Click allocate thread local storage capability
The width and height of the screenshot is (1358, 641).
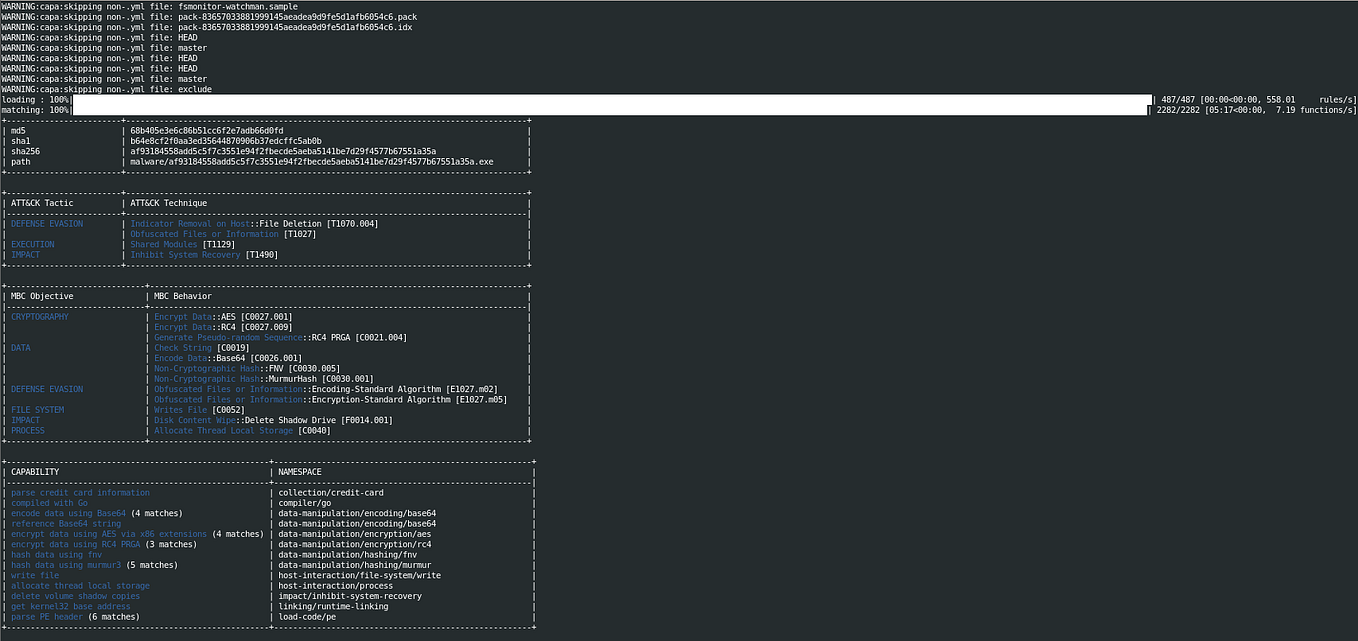coord(80,585)
